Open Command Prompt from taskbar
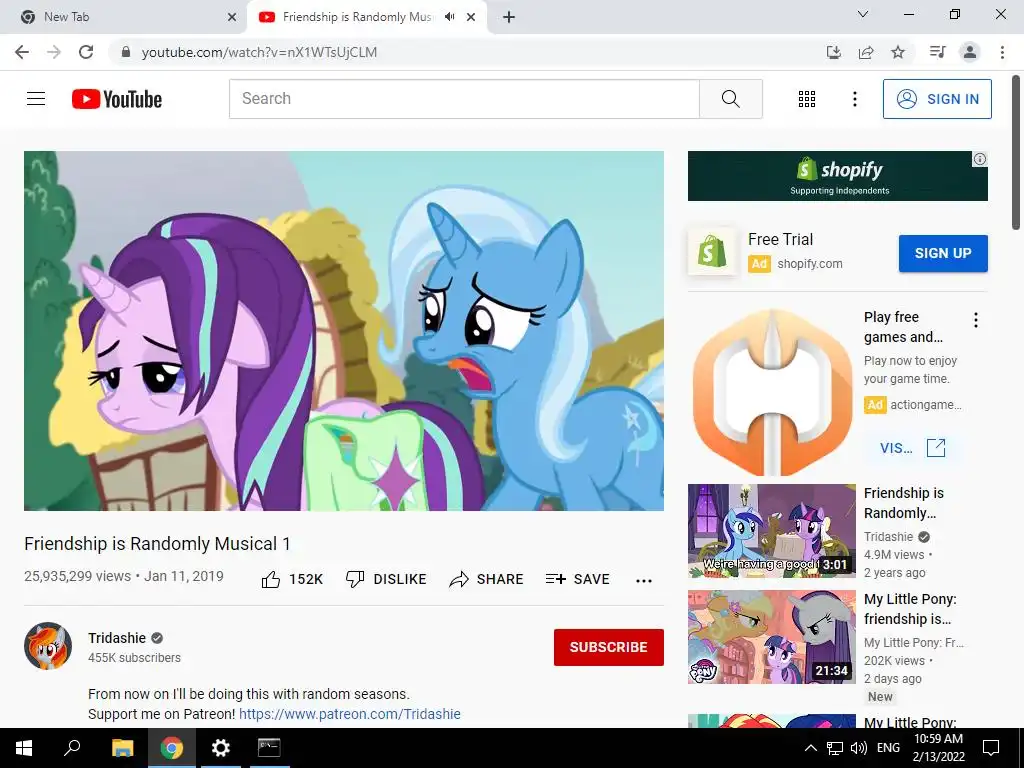This screenshot has height=768, width=1024. click(x=269, y=748)
